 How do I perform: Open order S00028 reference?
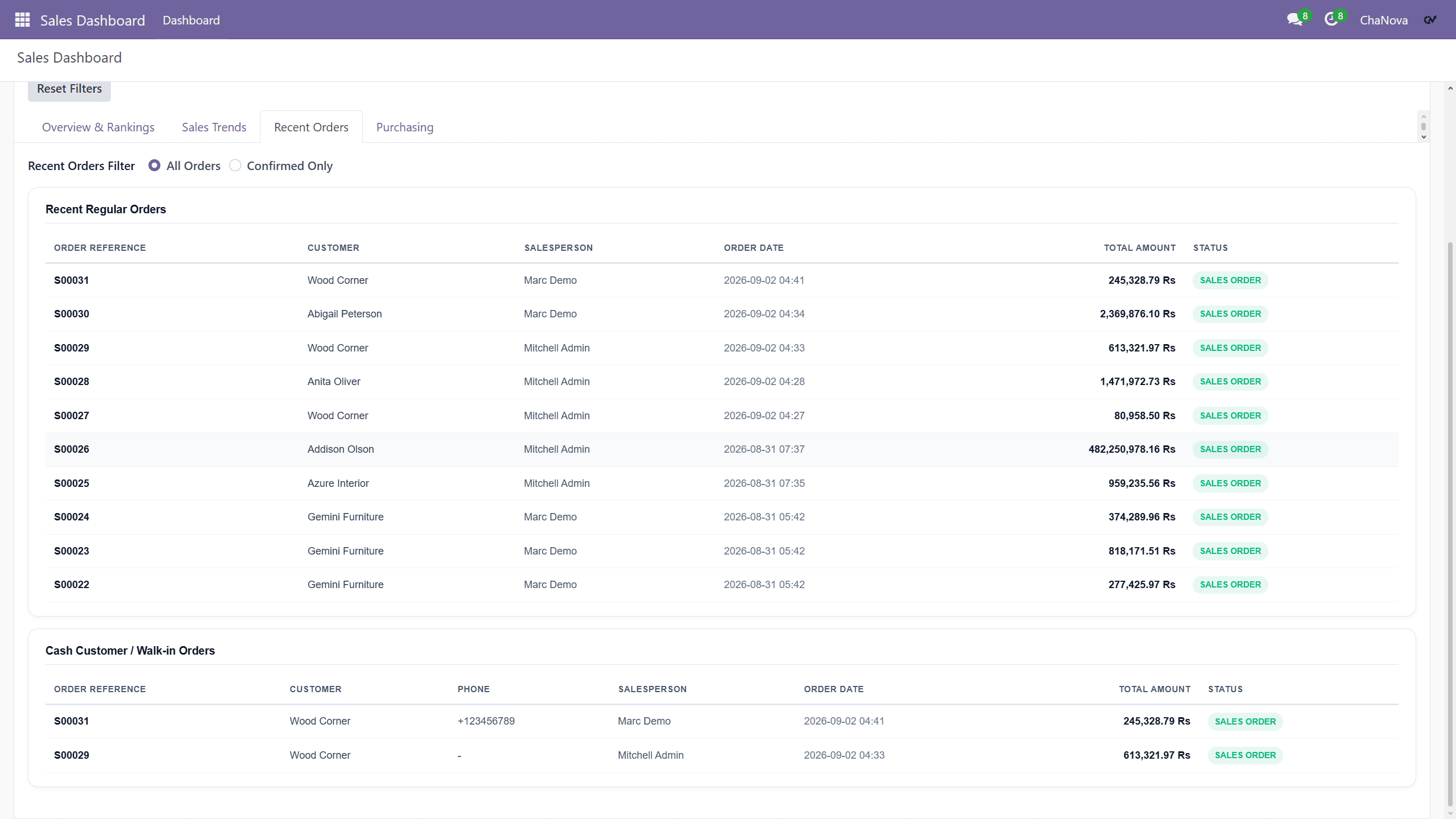coord(71,382)
